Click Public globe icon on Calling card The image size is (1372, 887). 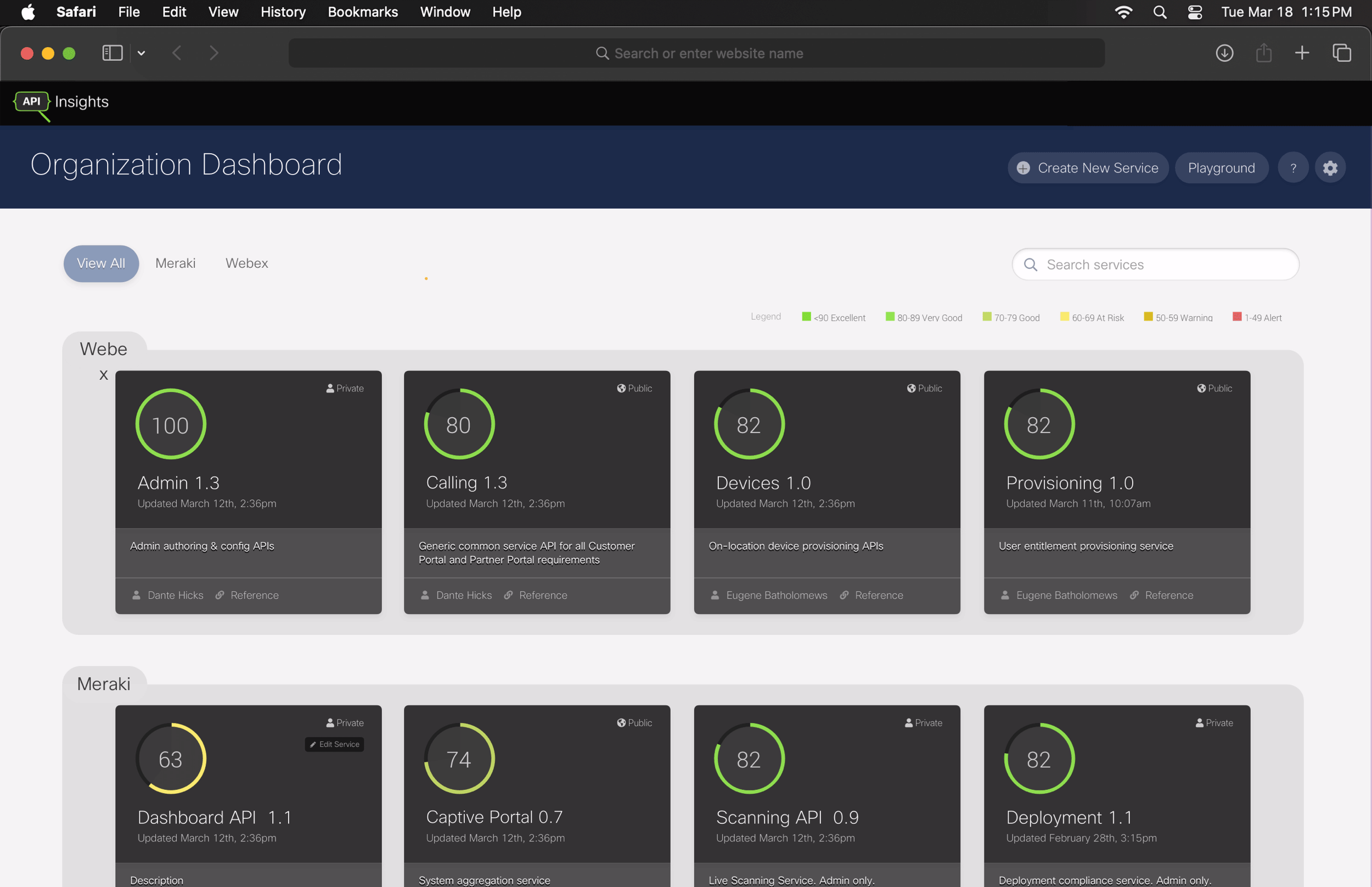621,389
